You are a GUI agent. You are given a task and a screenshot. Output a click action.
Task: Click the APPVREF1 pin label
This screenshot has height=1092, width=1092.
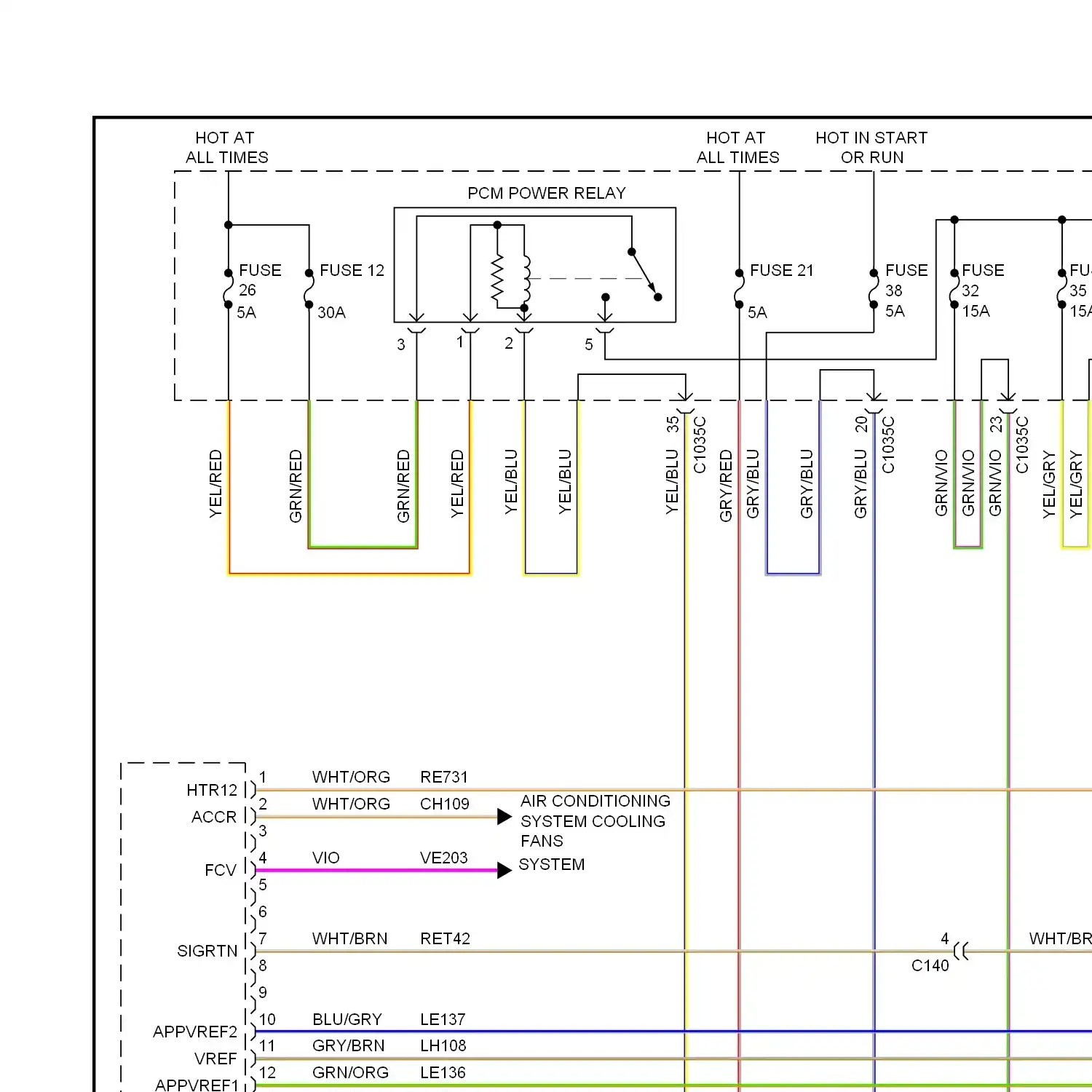197,1085
